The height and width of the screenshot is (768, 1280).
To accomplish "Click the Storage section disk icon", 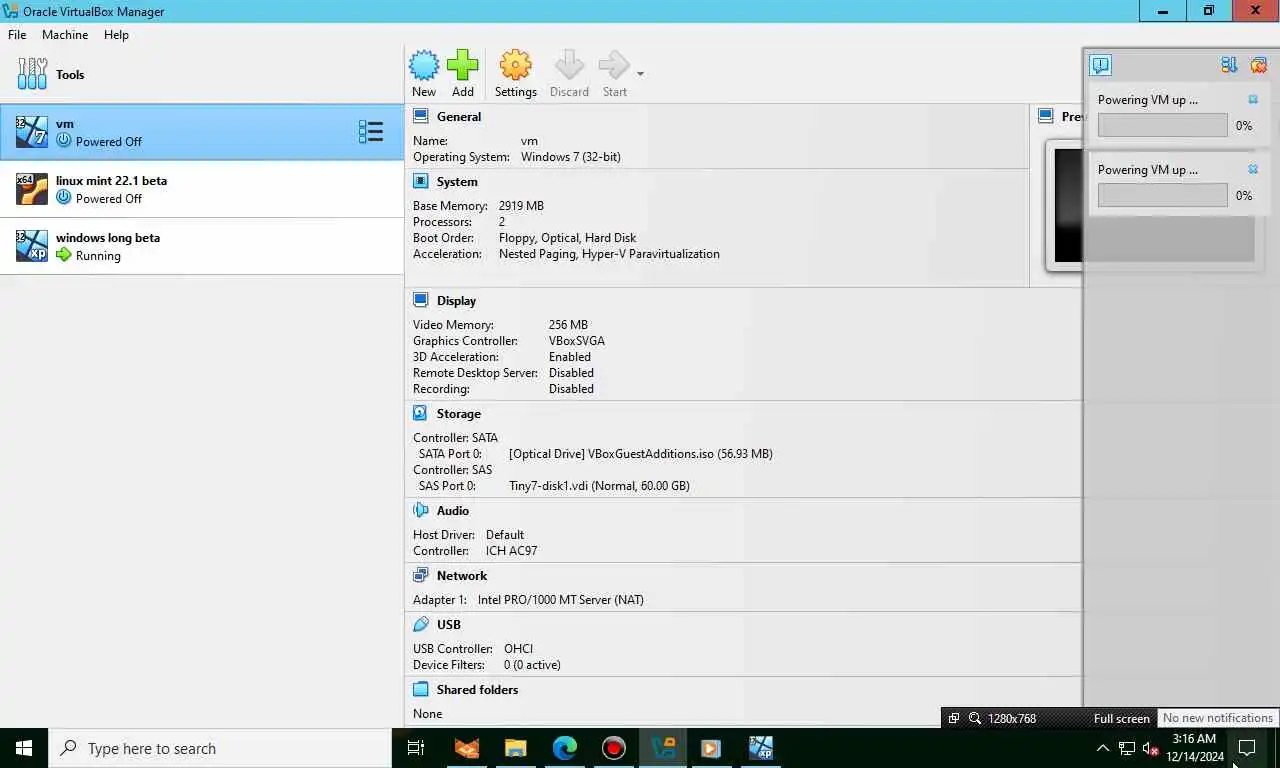I will [421, 414].
